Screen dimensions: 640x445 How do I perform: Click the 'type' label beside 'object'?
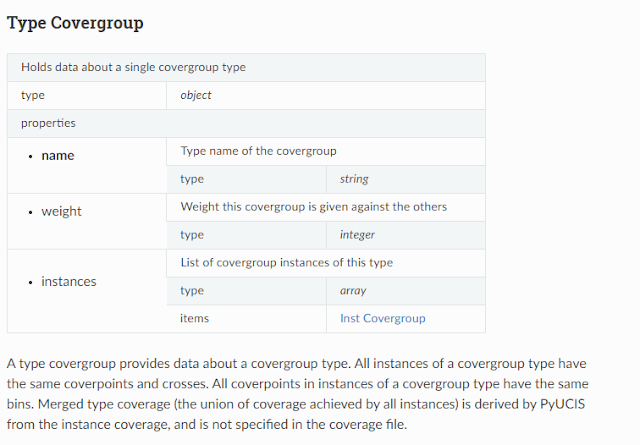pos(33,95)
